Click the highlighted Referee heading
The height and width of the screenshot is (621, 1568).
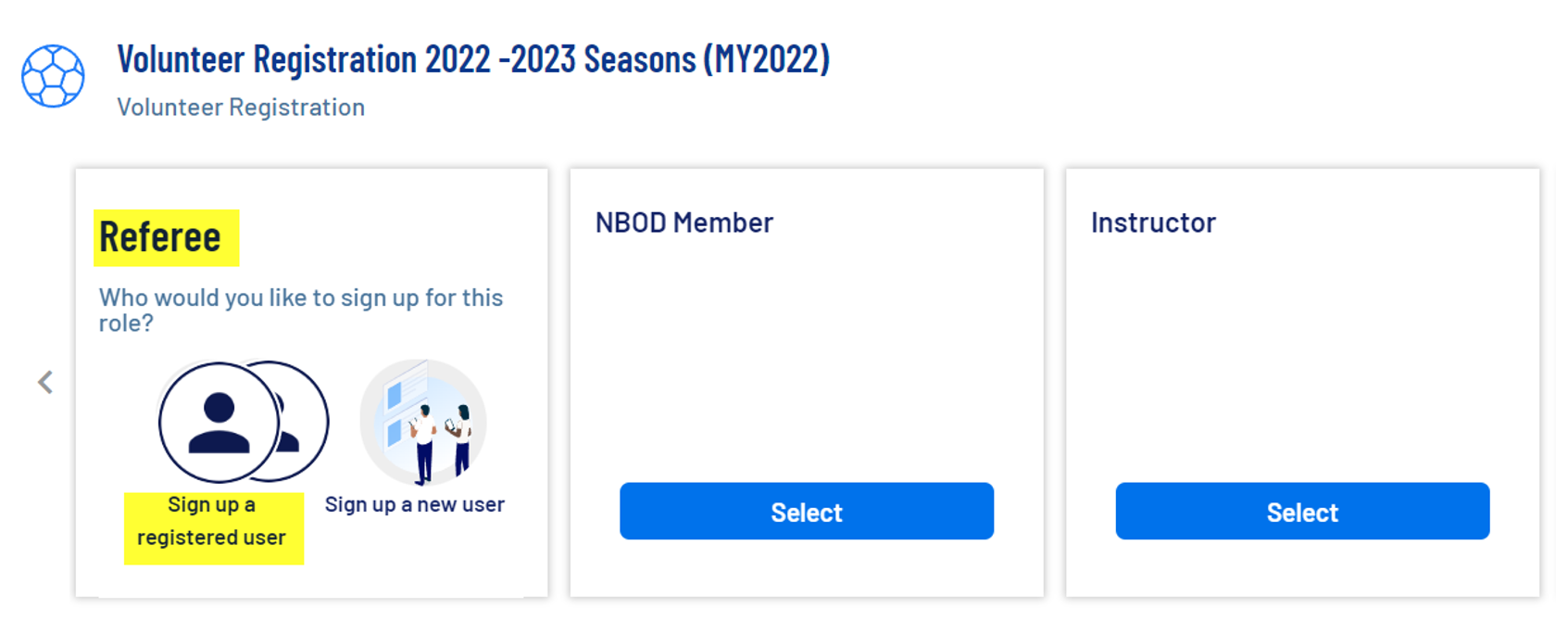pyautogui.click(x=160, y=237)
